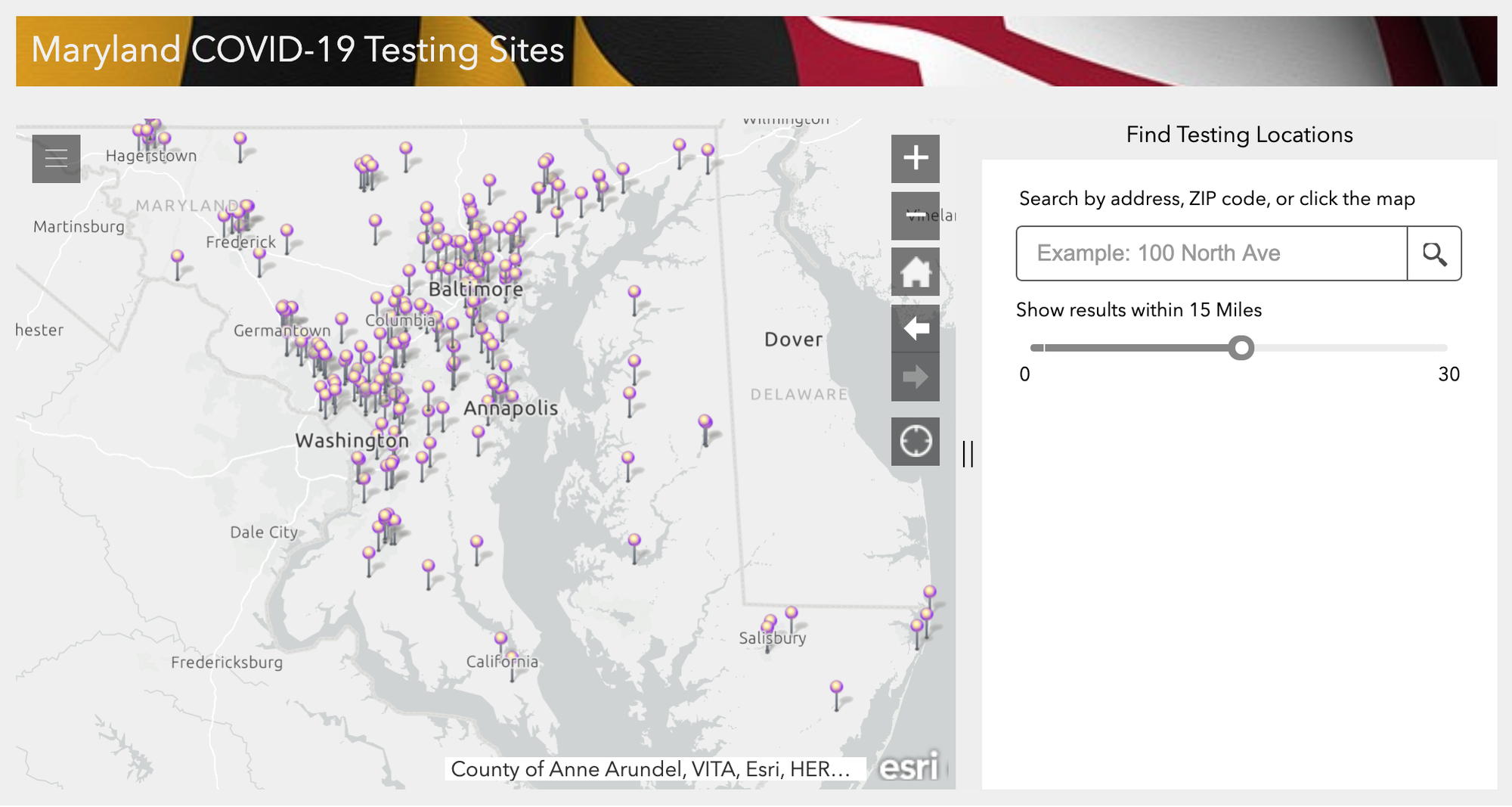Click the distance slider handle
This screenshot has height=807, width=1512.
1241,348
